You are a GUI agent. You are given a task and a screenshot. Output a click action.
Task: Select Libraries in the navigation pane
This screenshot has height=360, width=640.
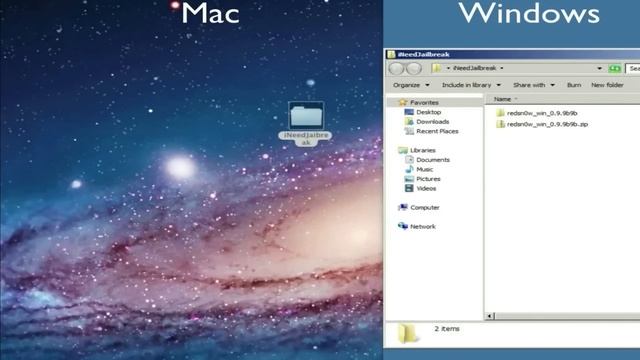422,150
